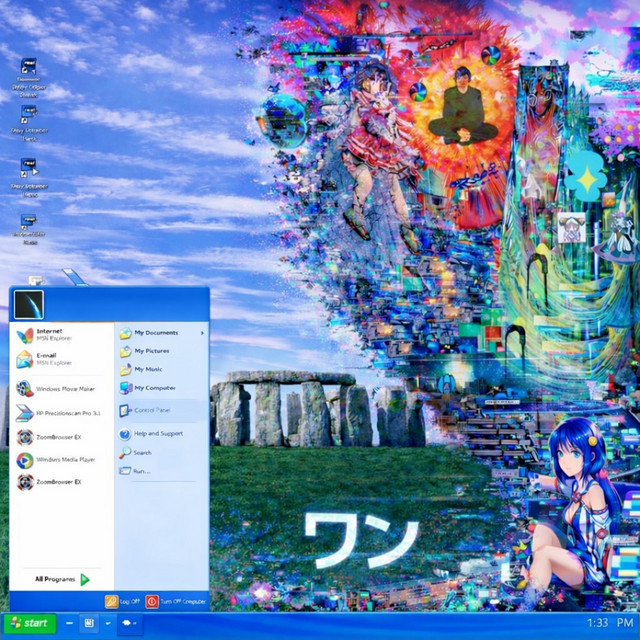
Task: Click the dash icon next to the start button
Action: click(69, 623)
